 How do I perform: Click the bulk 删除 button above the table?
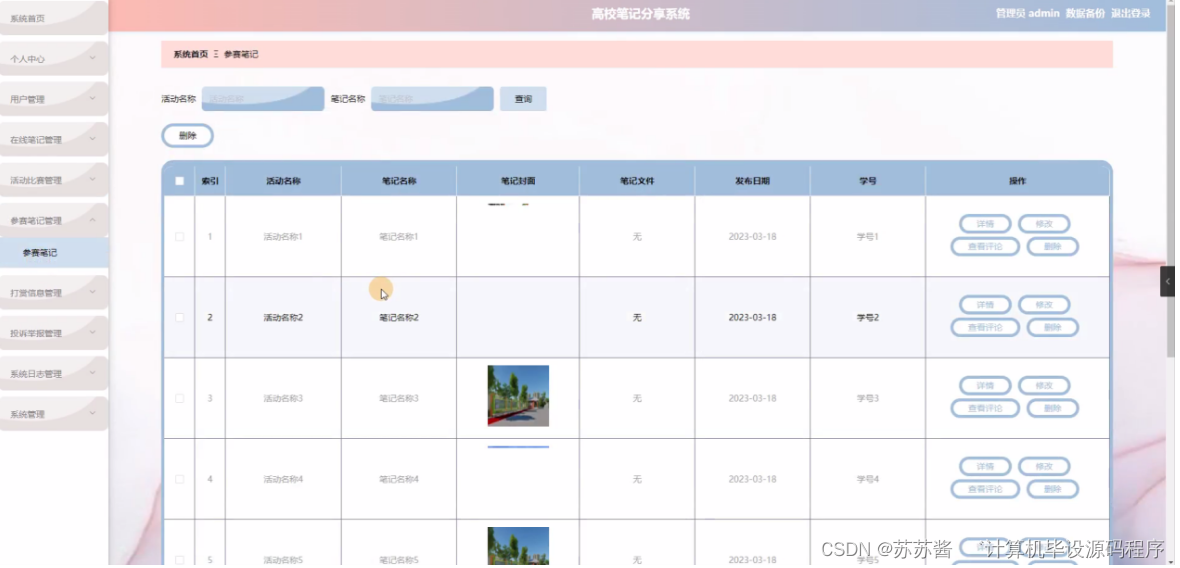click(x=187, y=136)
